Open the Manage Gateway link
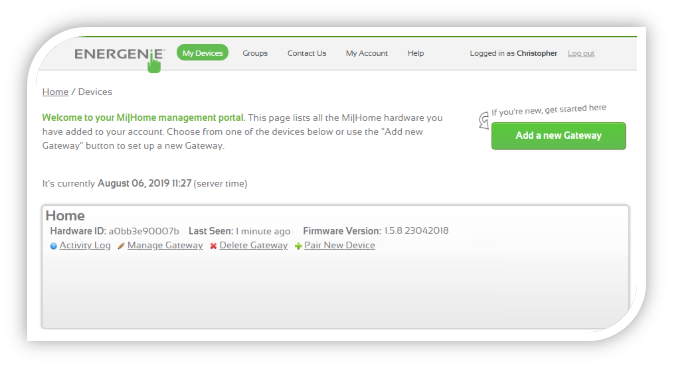This screenshot has height=368, width=673. point(165,245)
